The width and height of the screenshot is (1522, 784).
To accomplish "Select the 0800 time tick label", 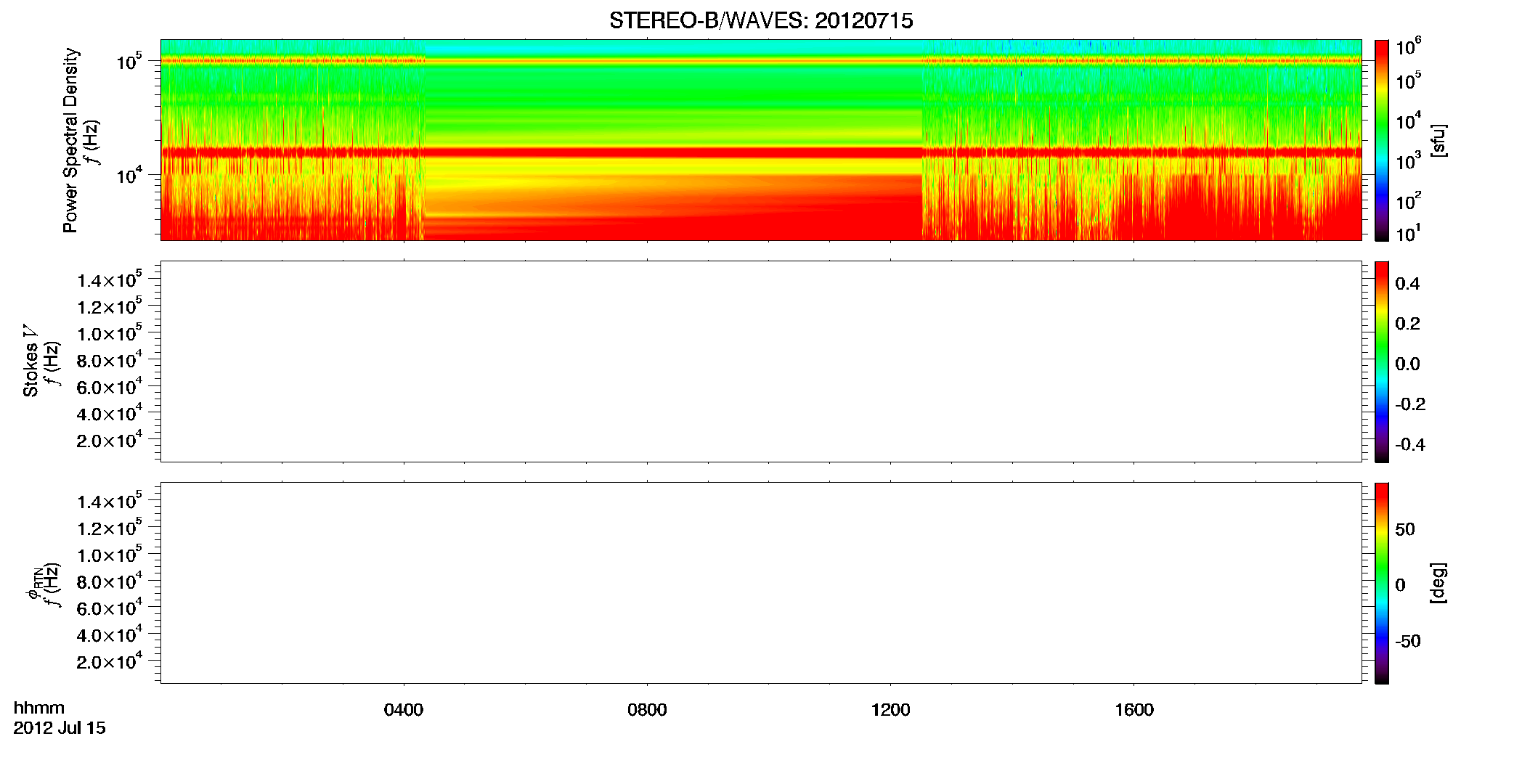I will [x=647, y=709].
